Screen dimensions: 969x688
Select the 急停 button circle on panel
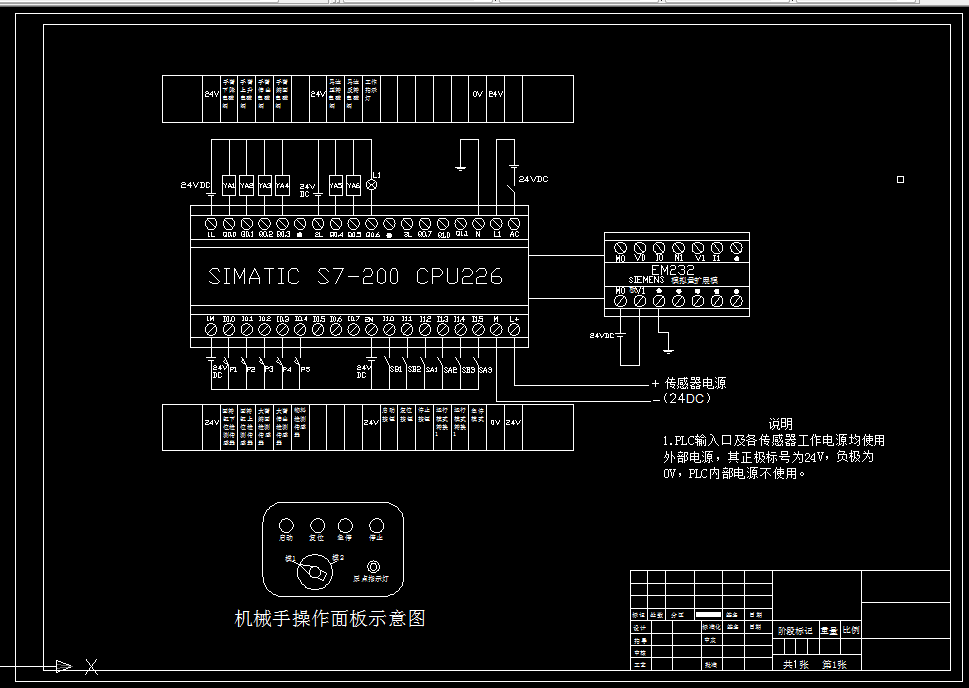coord(345,525)
